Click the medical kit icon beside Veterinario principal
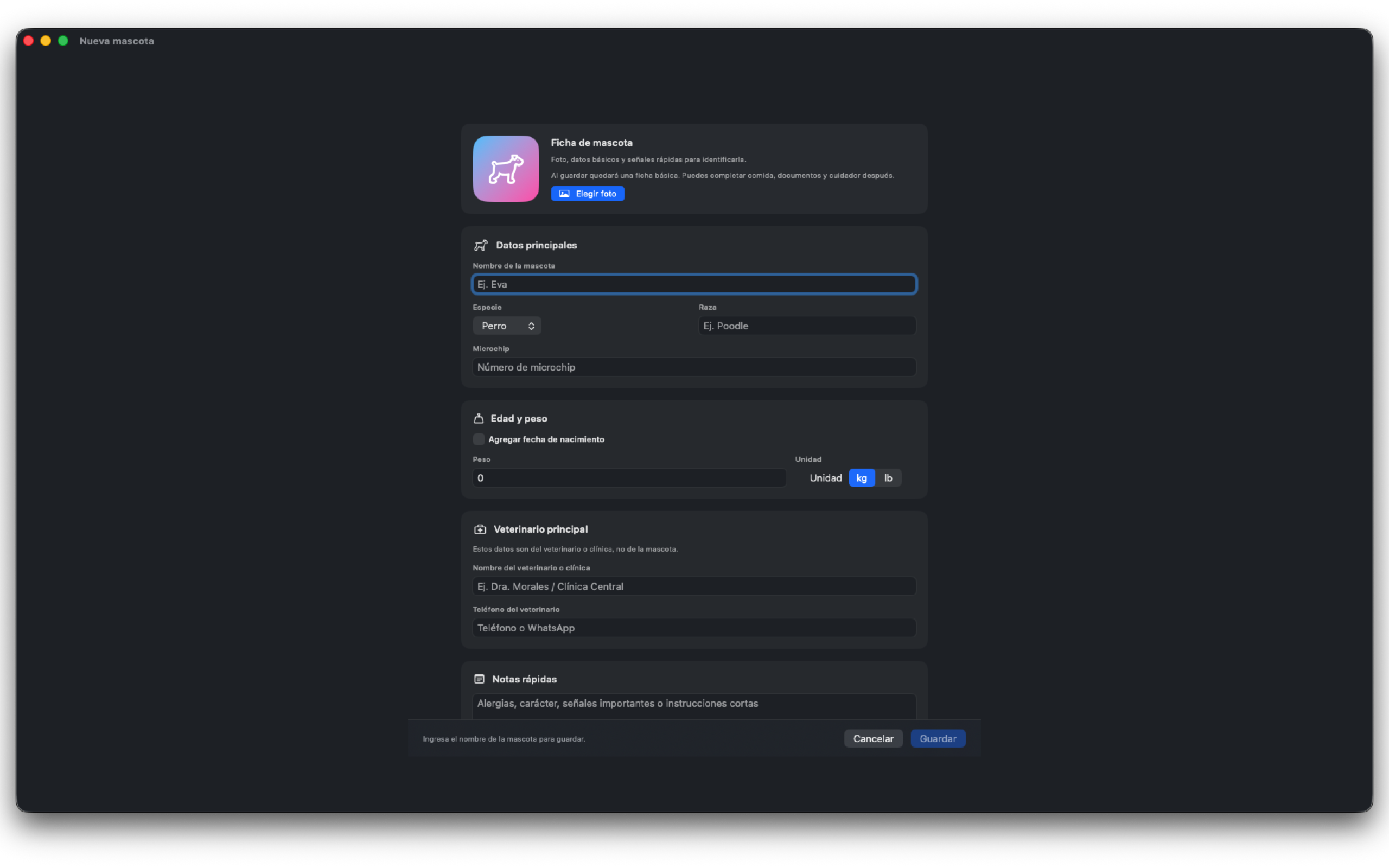Screen dimensions: 1389x868 coord(480,529)
